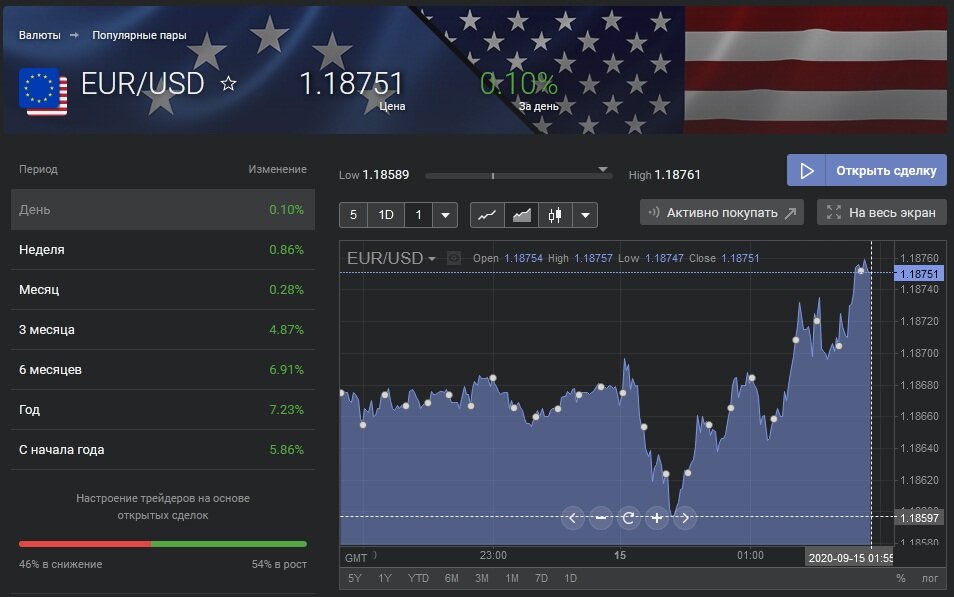Zoom out the chart with minus
The image size is (954, 597).
601,517
